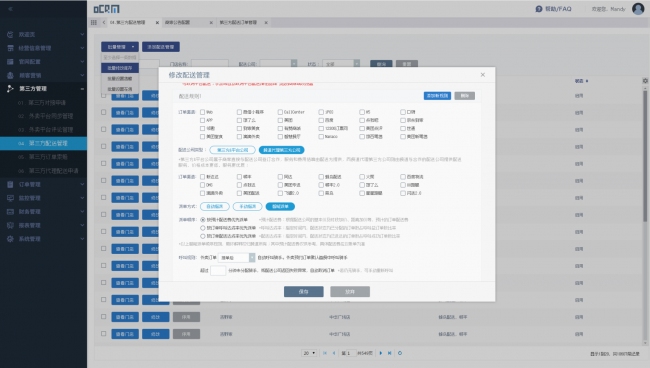Click the refresh icon in pagination bar

point(400,353)
